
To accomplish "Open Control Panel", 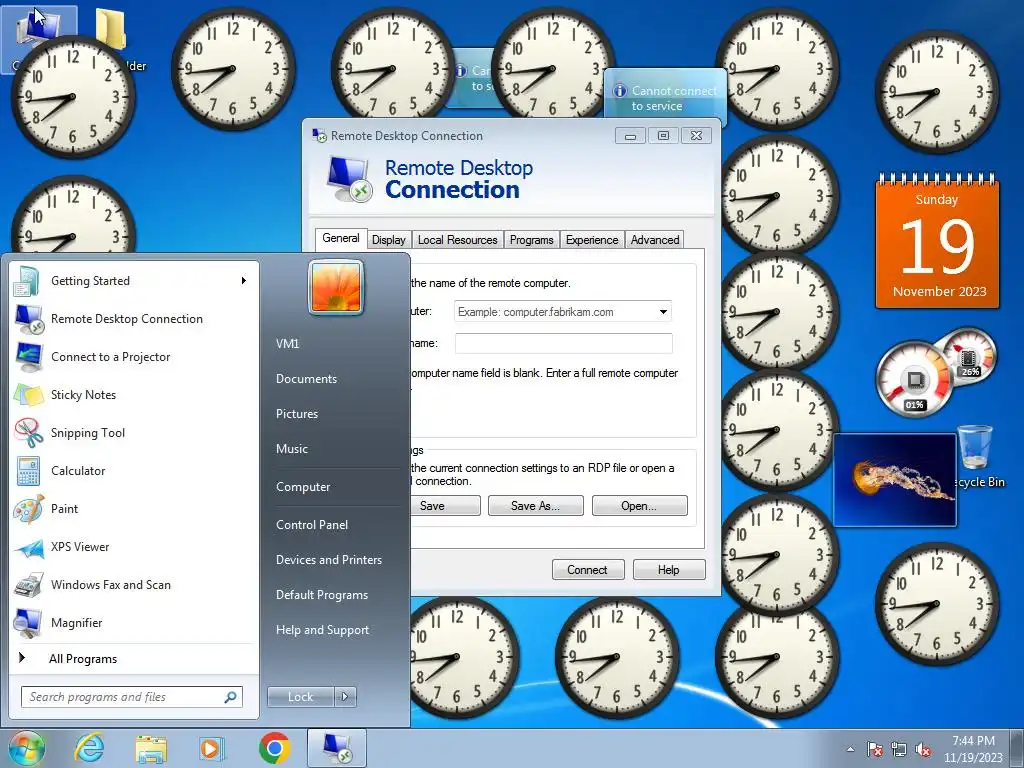I will pos(312,524).
